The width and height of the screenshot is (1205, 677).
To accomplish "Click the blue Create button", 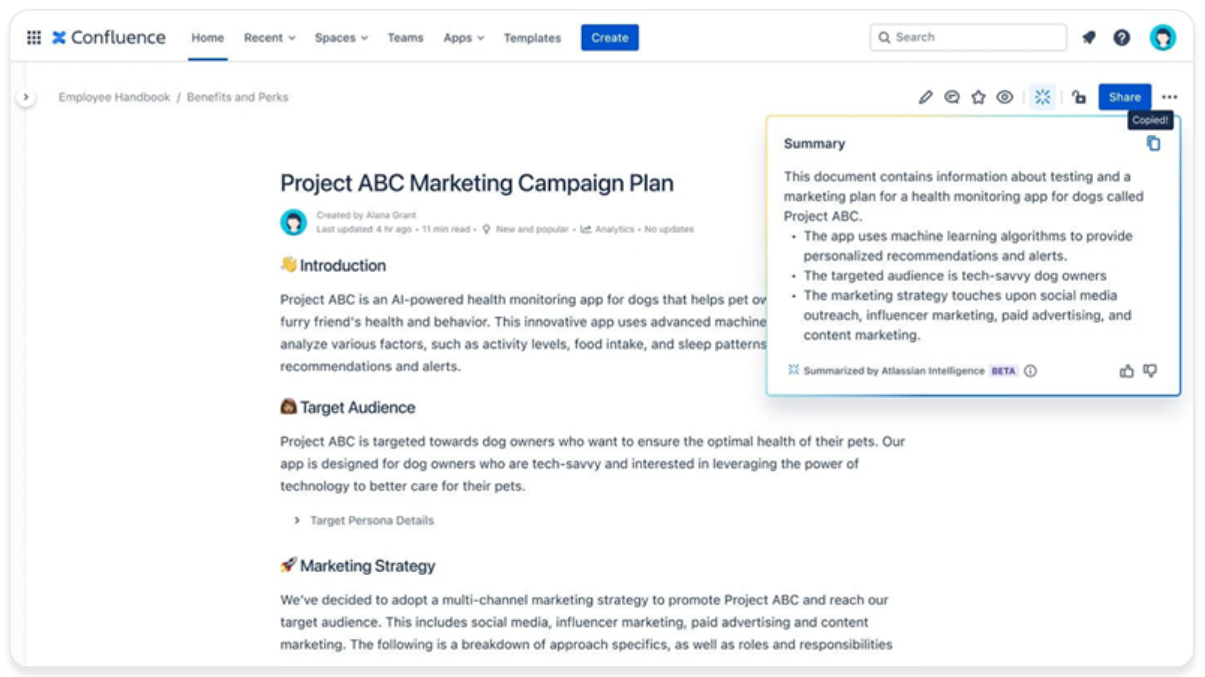I will [609, 38].
